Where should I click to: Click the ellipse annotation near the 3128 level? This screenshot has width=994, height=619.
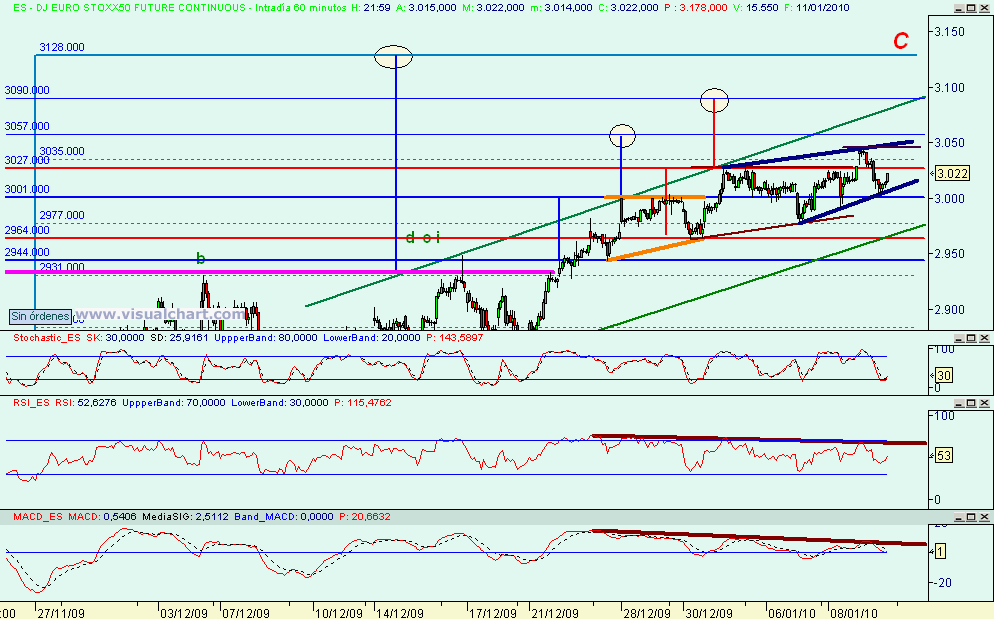tap(393, 57)
